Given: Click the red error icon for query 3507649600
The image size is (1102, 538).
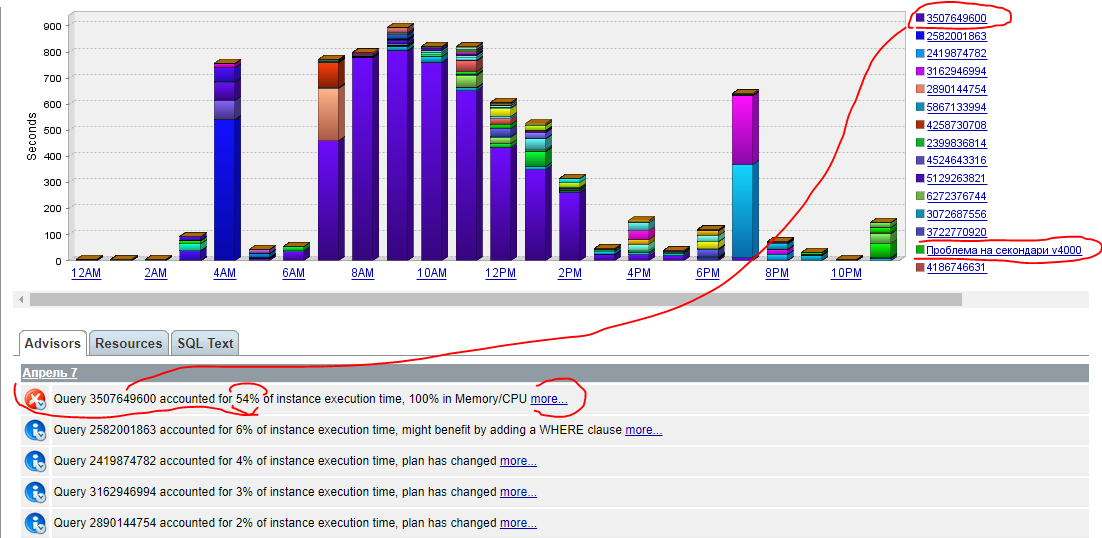Looking at the screenshot, I should [34, 400].
